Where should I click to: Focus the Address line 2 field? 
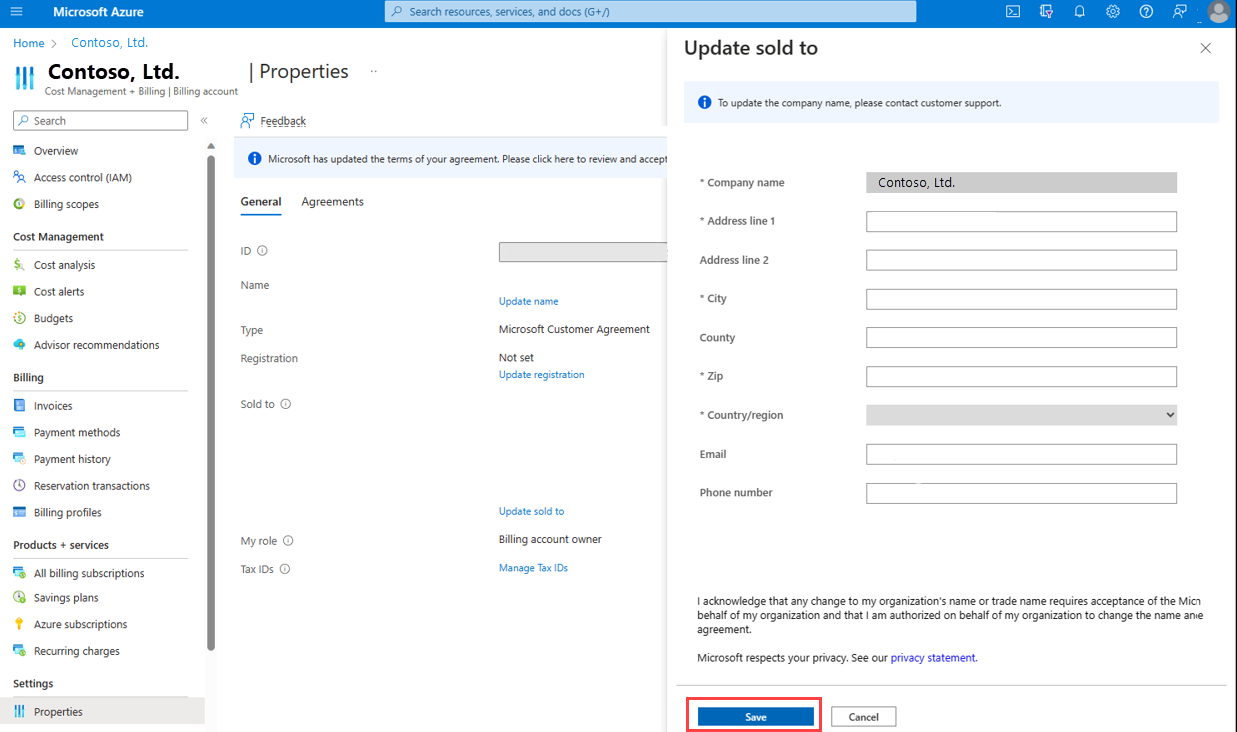pos(1021,260)
